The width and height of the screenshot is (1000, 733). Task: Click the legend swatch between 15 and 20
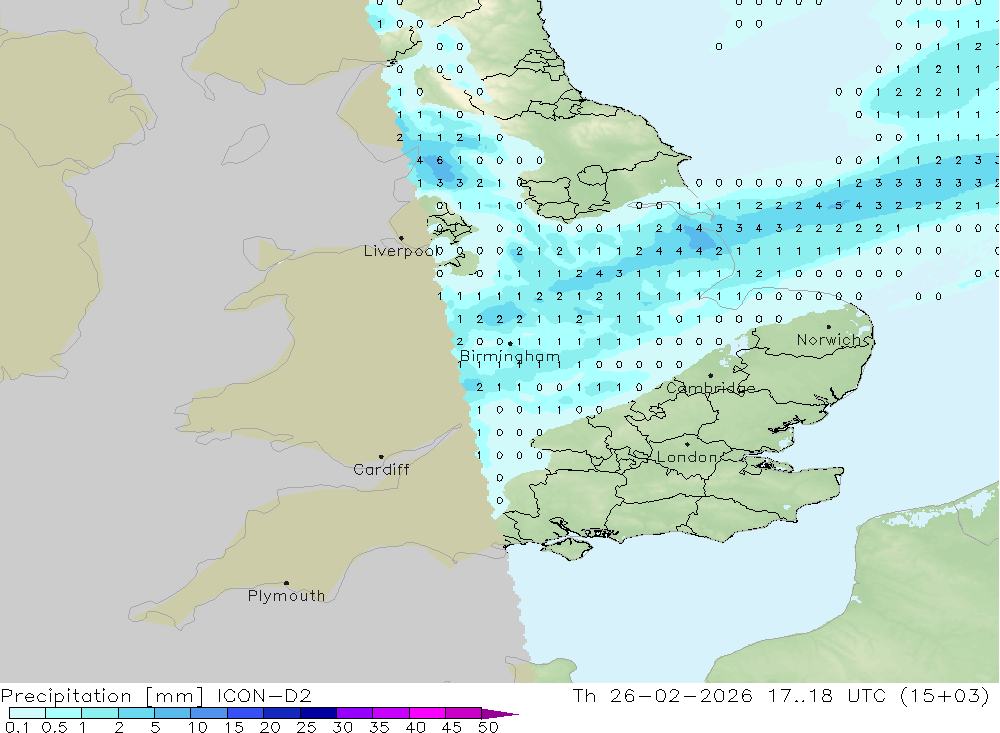click(x=246, y=713)
